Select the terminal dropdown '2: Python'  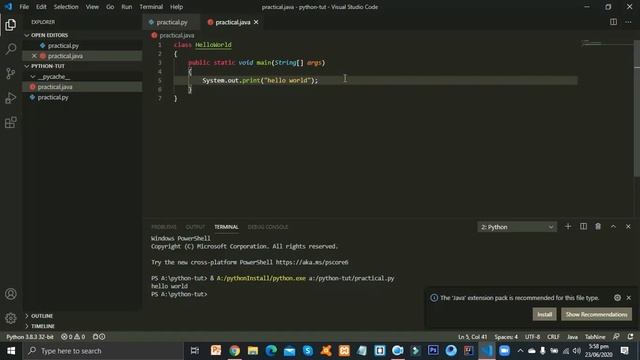point(517,227)
